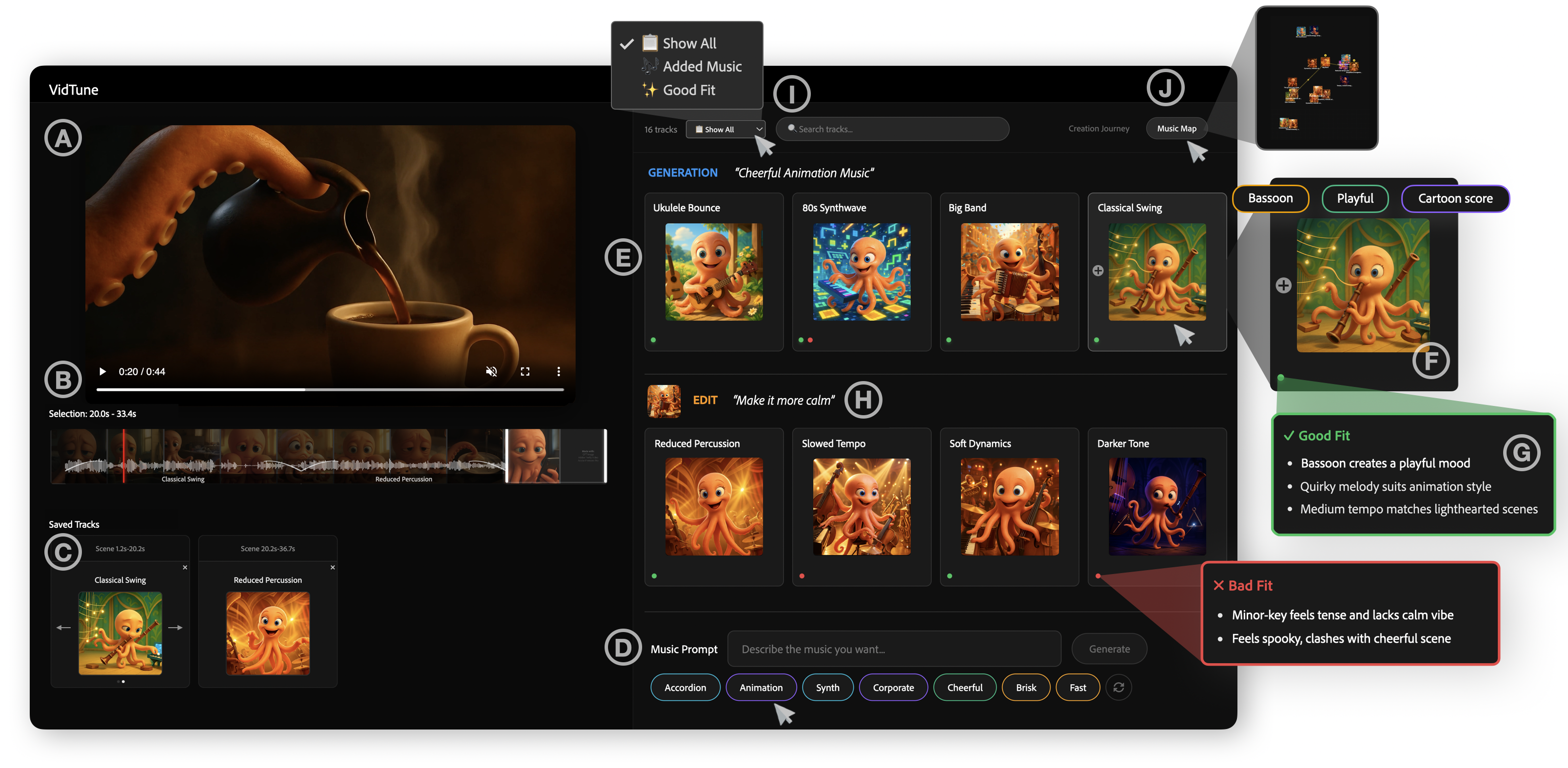
Task: Select the Brisk tempo tag
Action: 1026,687
